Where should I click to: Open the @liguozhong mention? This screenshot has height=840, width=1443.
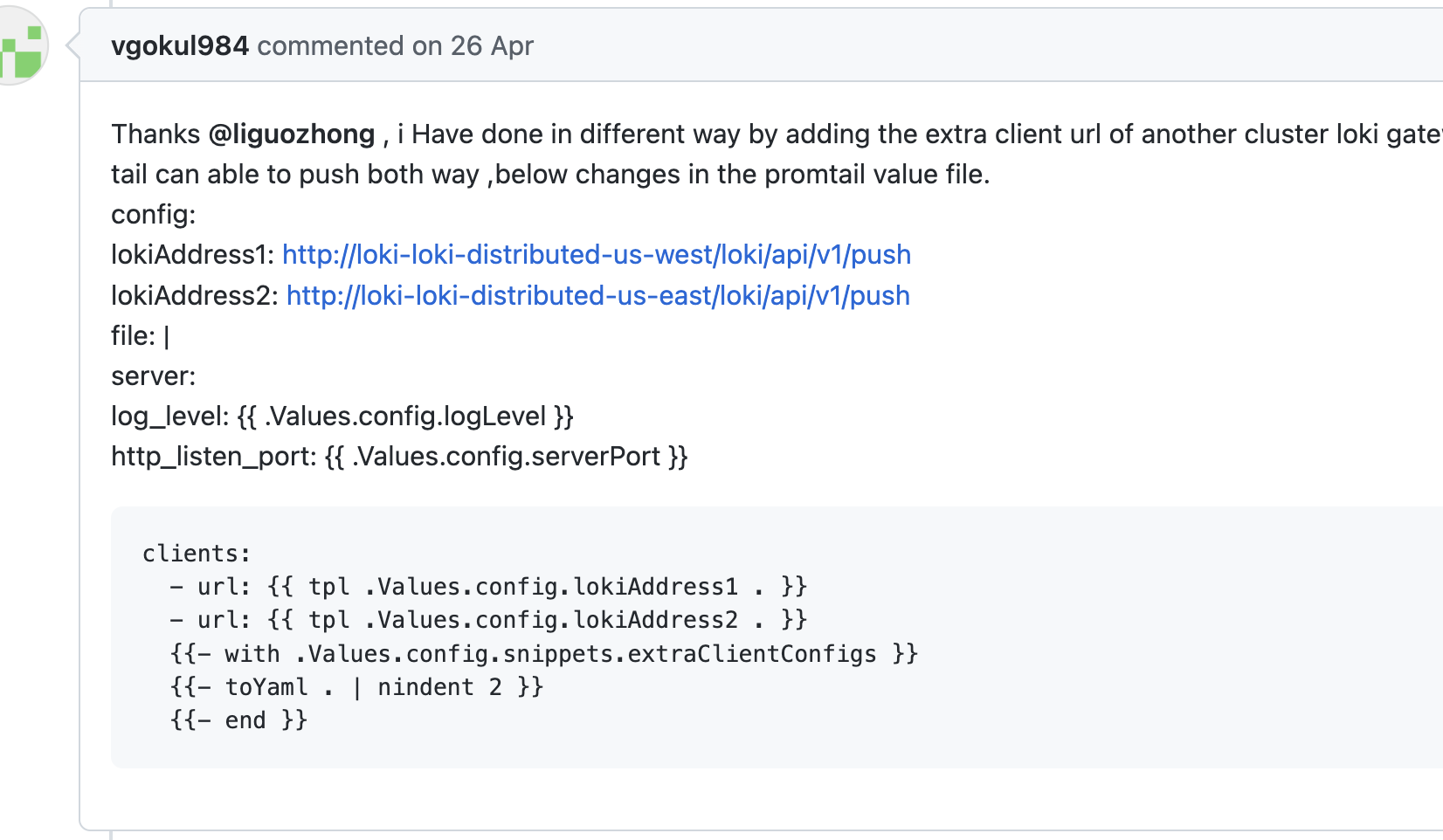click(292, 134)
